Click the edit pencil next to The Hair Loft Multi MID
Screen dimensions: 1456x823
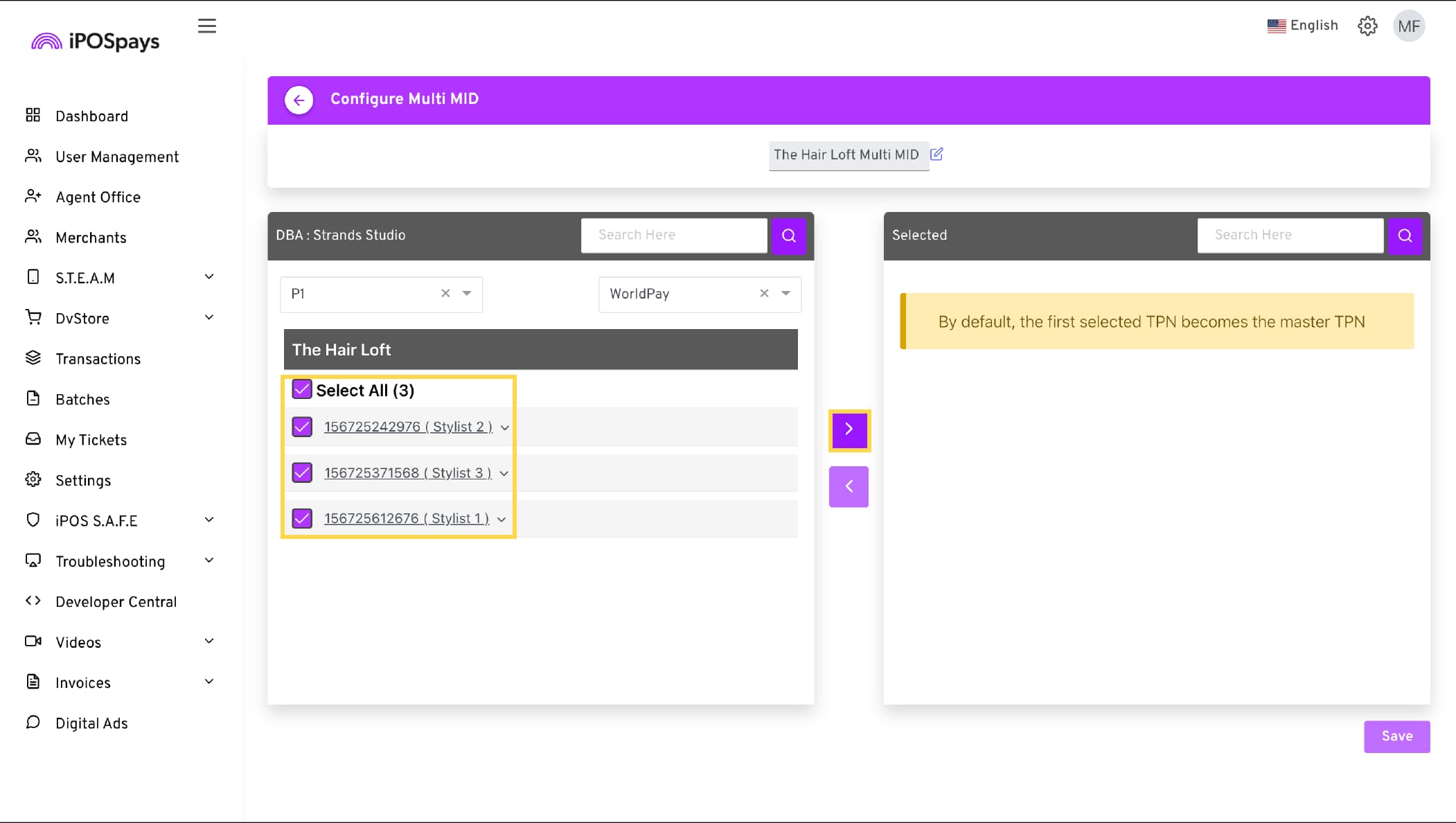point(936,154)
